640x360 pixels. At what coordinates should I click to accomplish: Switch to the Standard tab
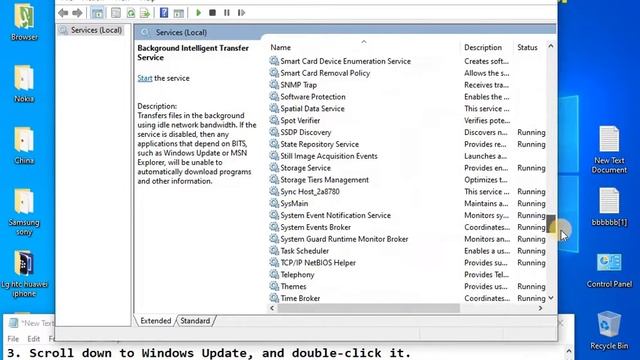pyautogui.click(x=195, y=321)
